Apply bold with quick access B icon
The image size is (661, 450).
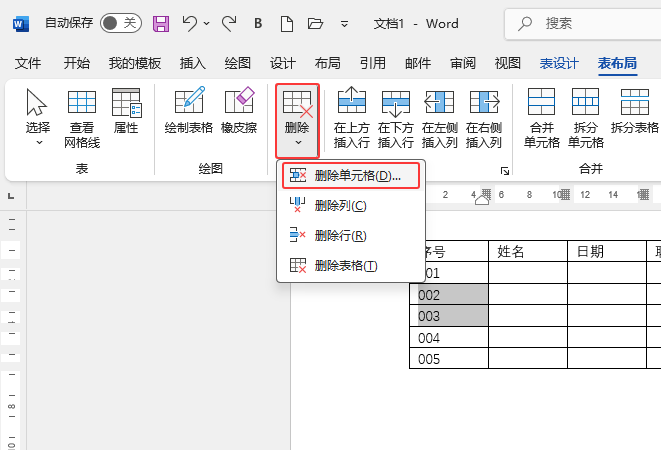(x=258, y=23)
